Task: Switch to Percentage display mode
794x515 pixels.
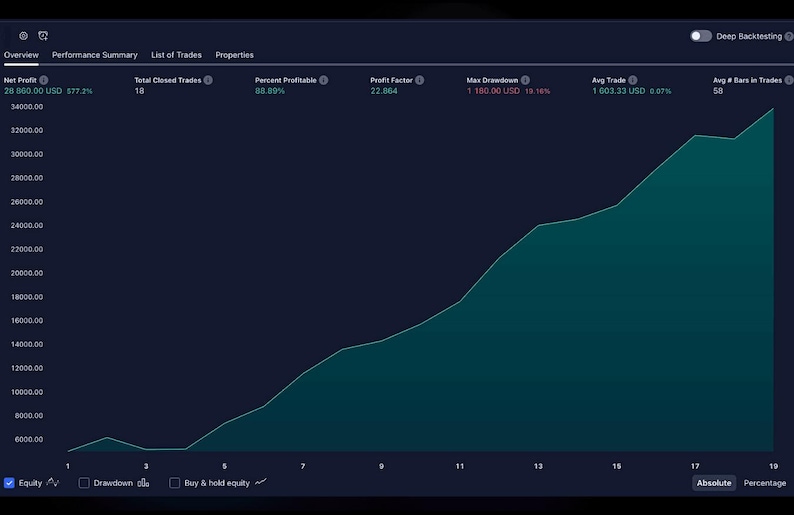Action: coord(765,483)
